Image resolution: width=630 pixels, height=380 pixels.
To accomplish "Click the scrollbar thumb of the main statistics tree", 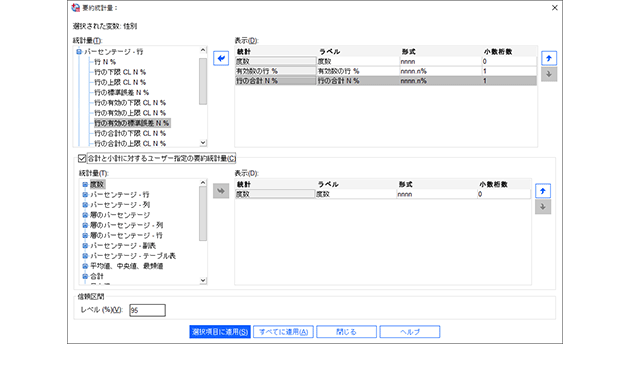I will (203, 81).
